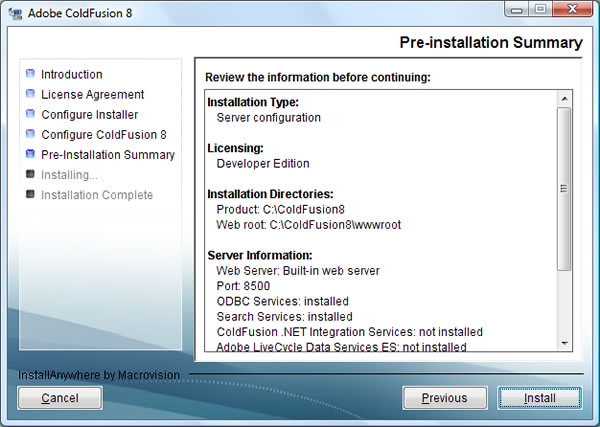Click the 'Installation Type:' heading
The width and height of the screenshot is (600, 427).
coord(253,102)
